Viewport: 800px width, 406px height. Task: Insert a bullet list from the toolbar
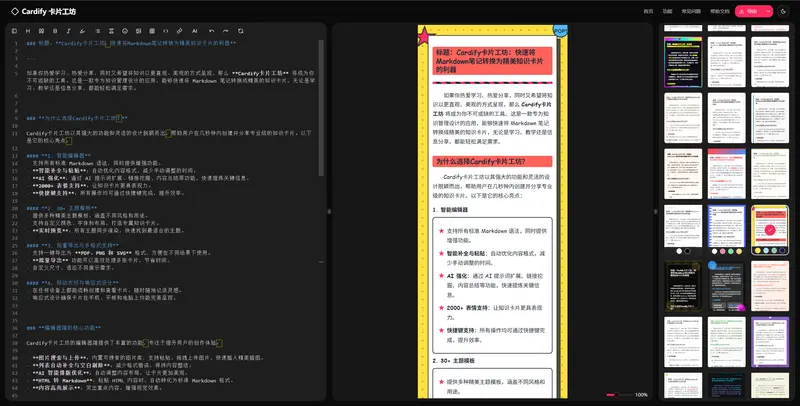(98, 31)
